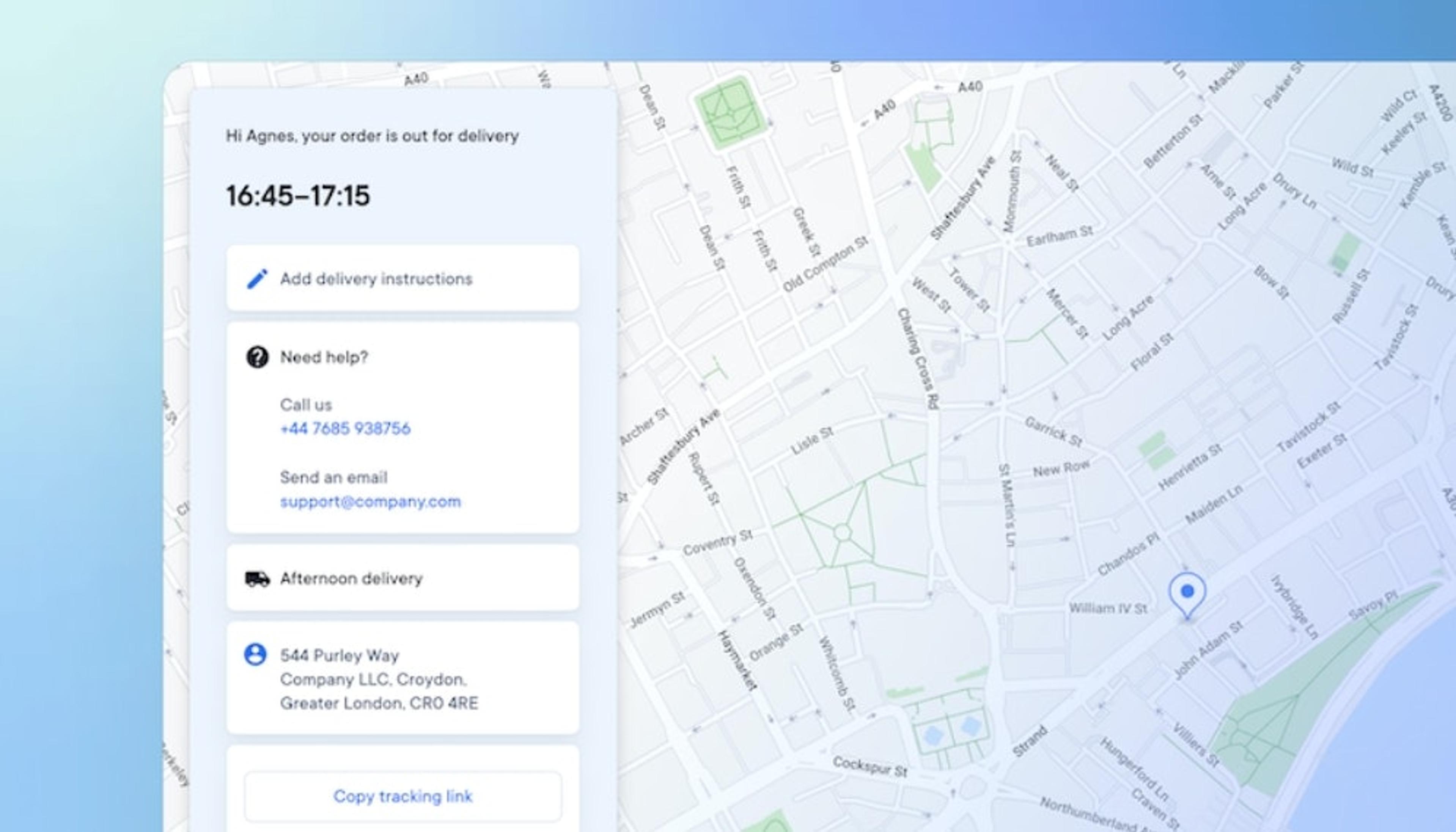Click the Cockspur St map label
Screen dimensions: 1456x832
[x=870, y=766]
